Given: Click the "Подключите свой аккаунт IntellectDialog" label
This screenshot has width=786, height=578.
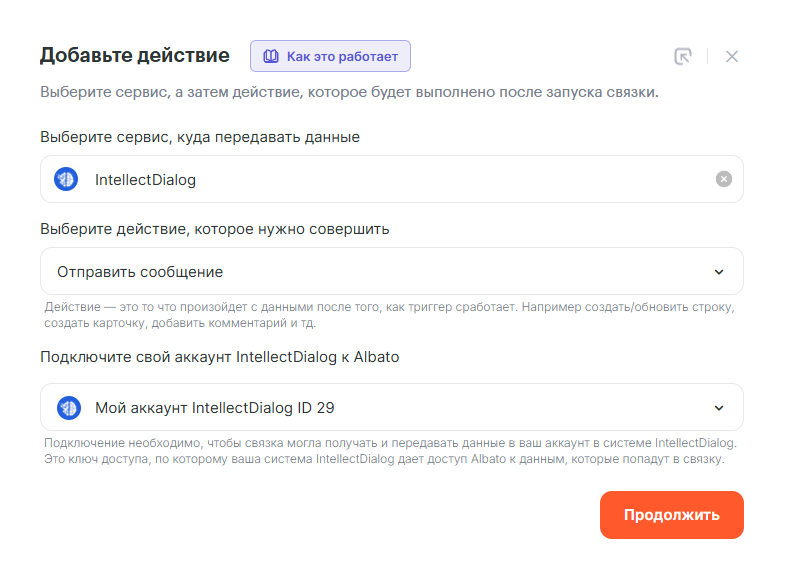Looking at the screenshot, I should click(220, 357).
